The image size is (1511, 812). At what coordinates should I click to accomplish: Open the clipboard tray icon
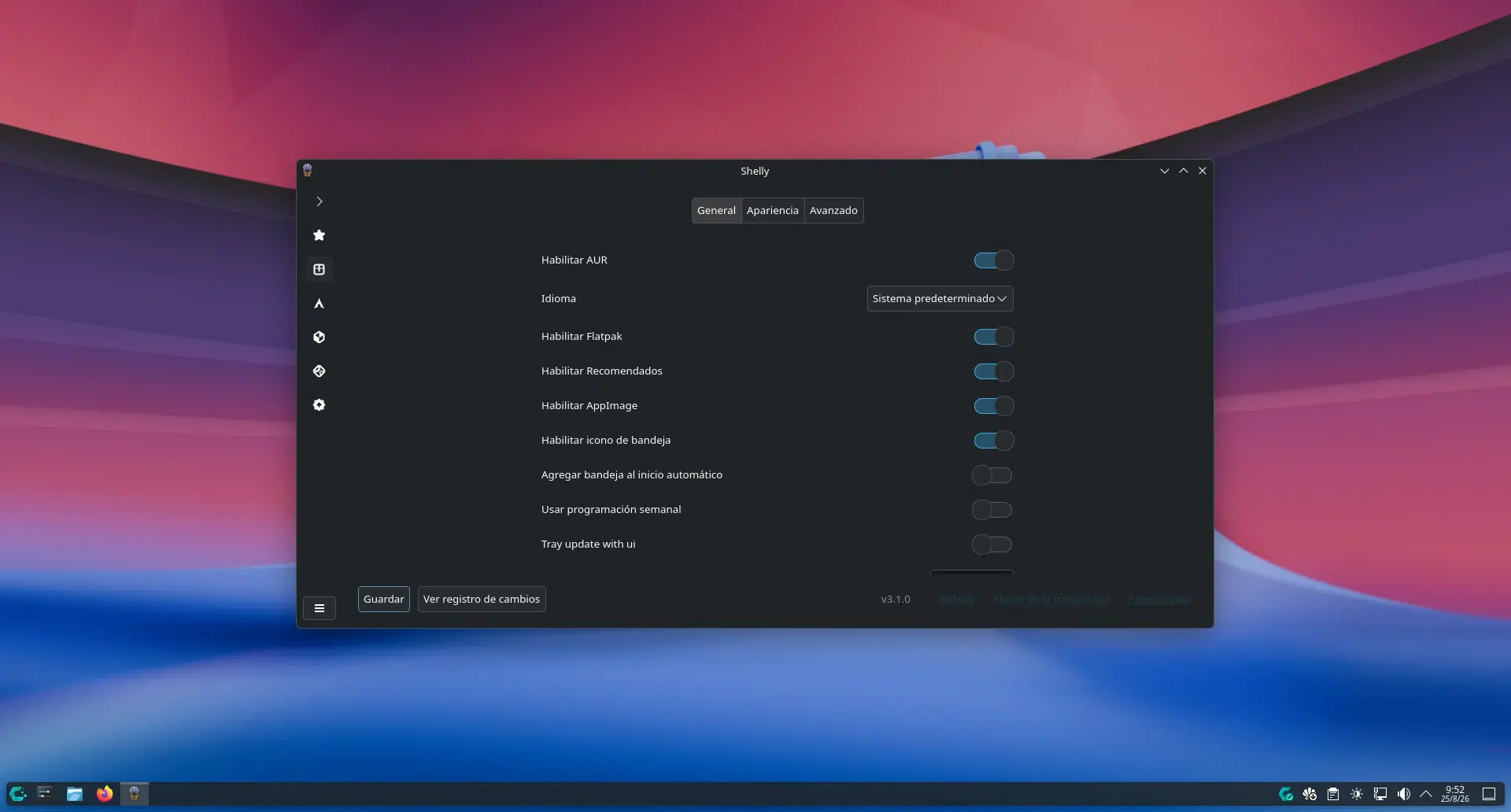[1333, 795]
